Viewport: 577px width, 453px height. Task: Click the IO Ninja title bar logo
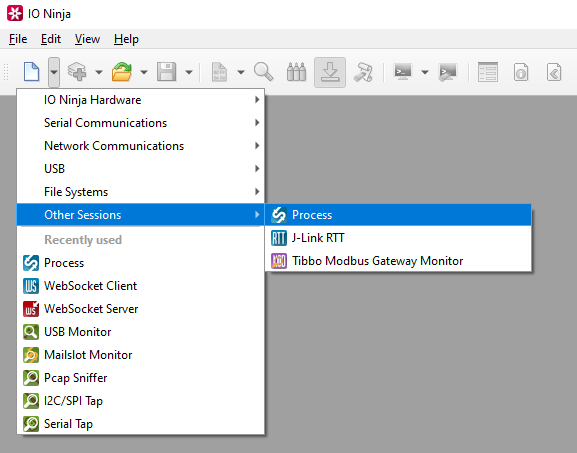tap(15, 14)
